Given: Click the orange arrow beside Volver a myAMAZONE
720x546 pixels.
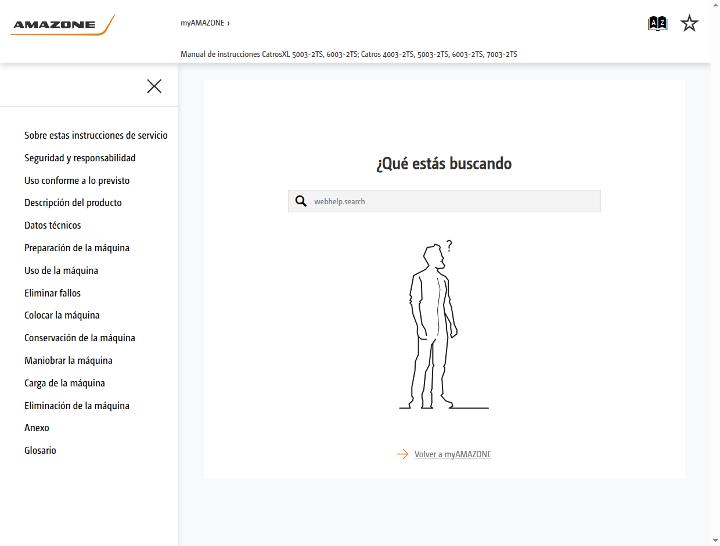Looking at the screenshot, I should pos(402,454).
